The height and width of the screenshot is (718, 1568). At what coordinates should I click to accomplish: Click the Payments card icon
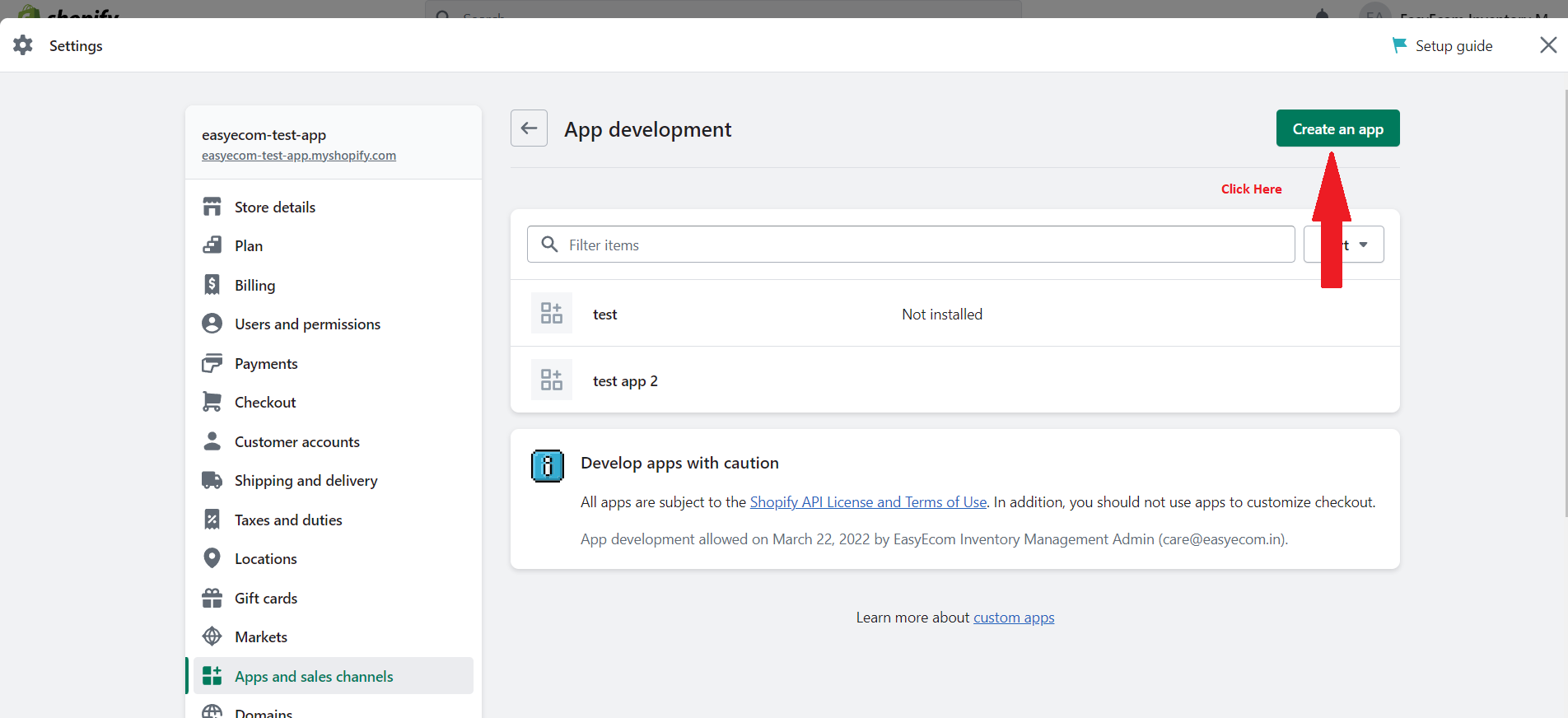[212, 363]
